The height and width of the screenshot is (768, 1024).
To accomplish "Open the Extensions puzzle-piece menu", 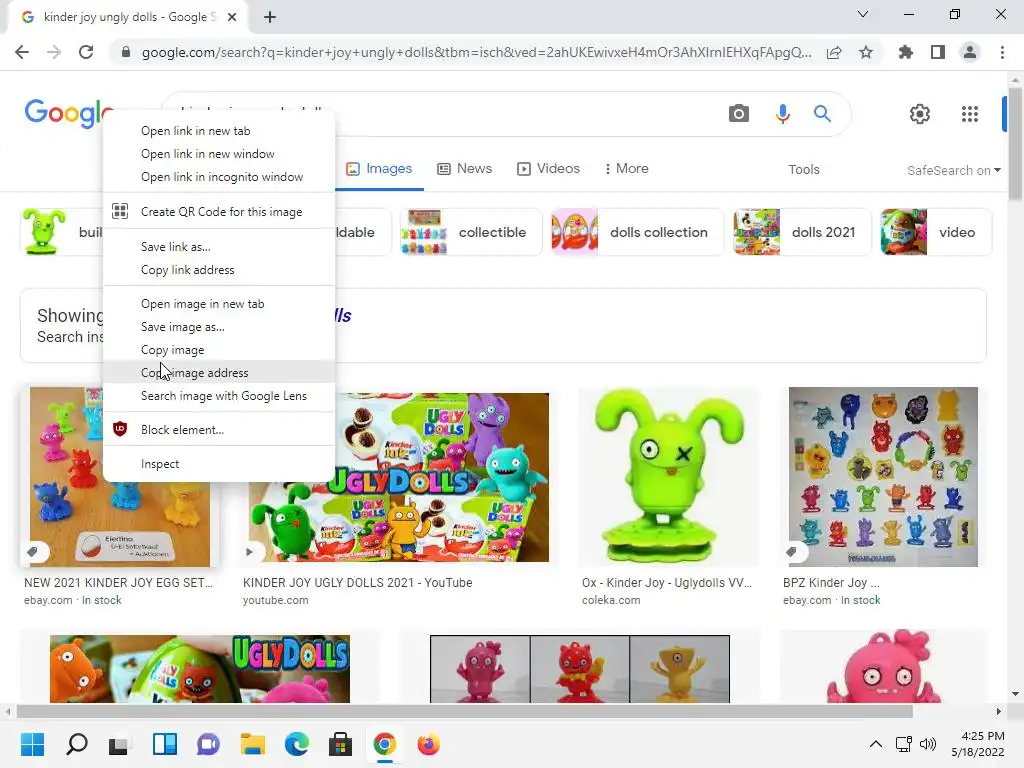I will tap(906, 52).
